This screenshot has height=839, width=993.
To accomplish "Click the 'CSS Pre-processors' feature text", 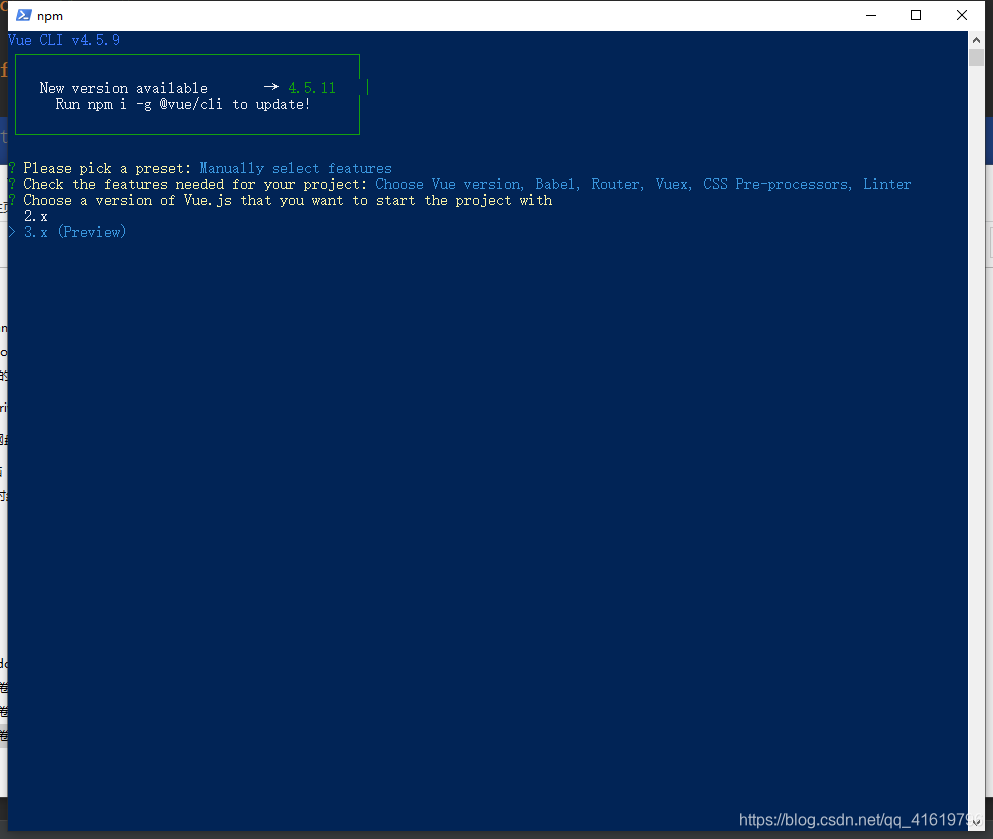I will 776,184.
